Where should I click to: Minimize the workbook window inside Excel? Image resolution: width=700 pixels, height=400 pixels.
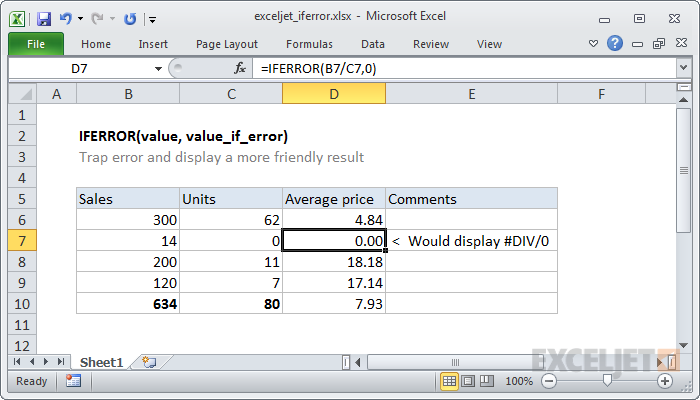(638, 44)
